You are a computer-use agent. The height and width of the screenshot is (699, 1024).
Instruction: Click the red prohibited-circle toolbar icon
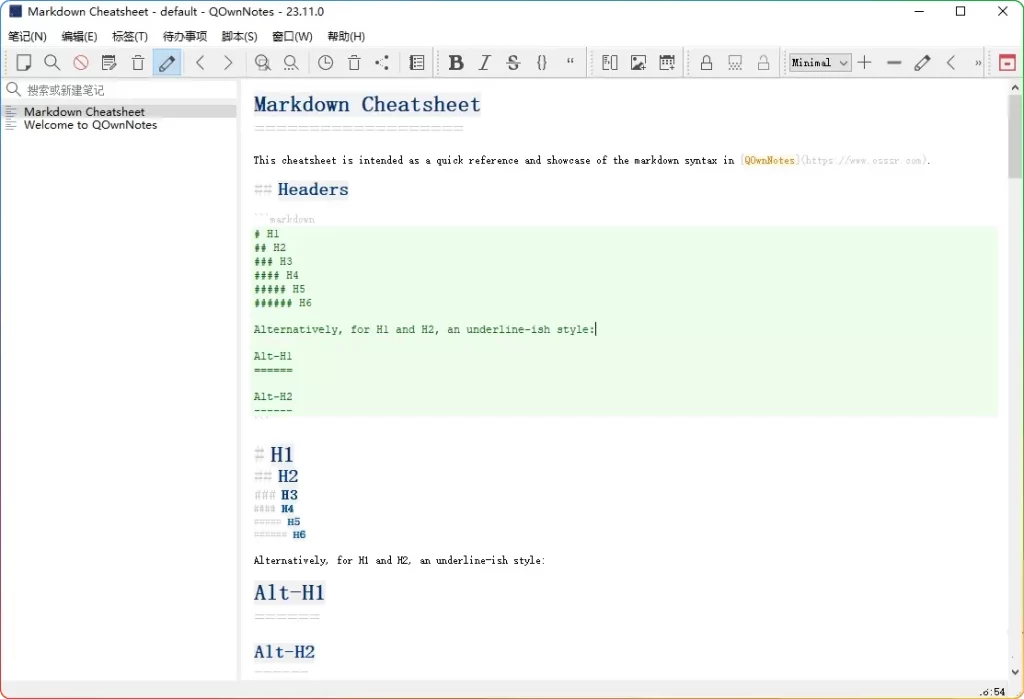click(x=81, y=63)
